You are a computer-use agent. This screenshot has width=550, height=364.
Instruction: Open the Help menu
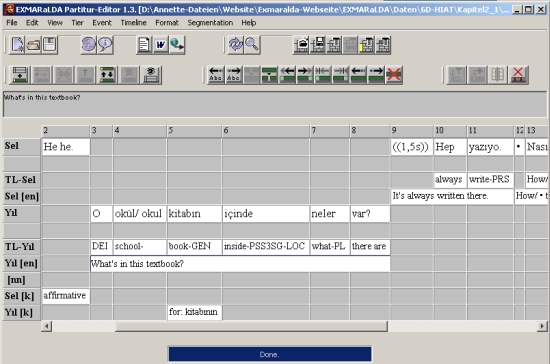[249, 23]
